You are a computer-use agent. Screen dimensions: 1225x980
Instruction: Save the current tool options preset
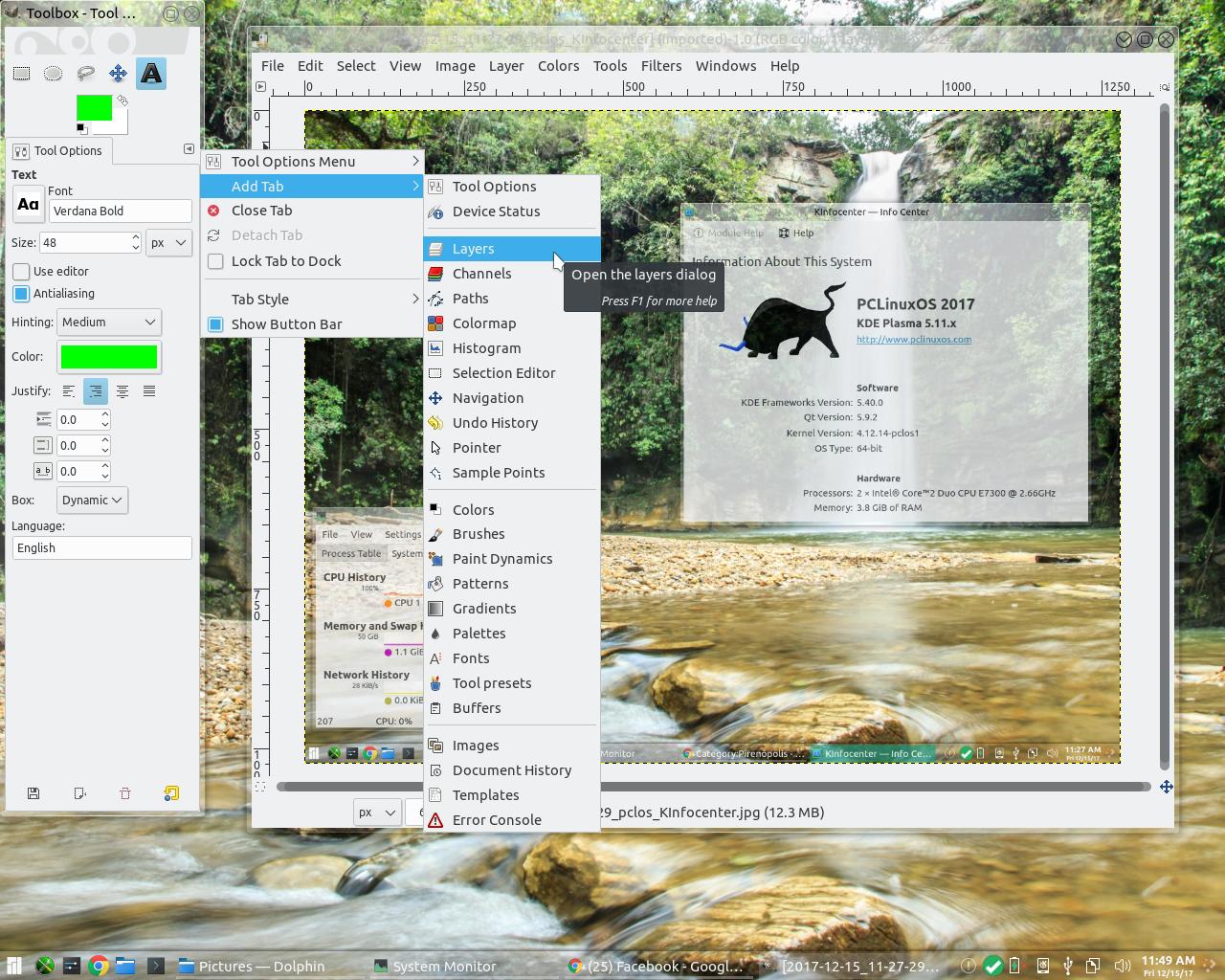[33, 793]
